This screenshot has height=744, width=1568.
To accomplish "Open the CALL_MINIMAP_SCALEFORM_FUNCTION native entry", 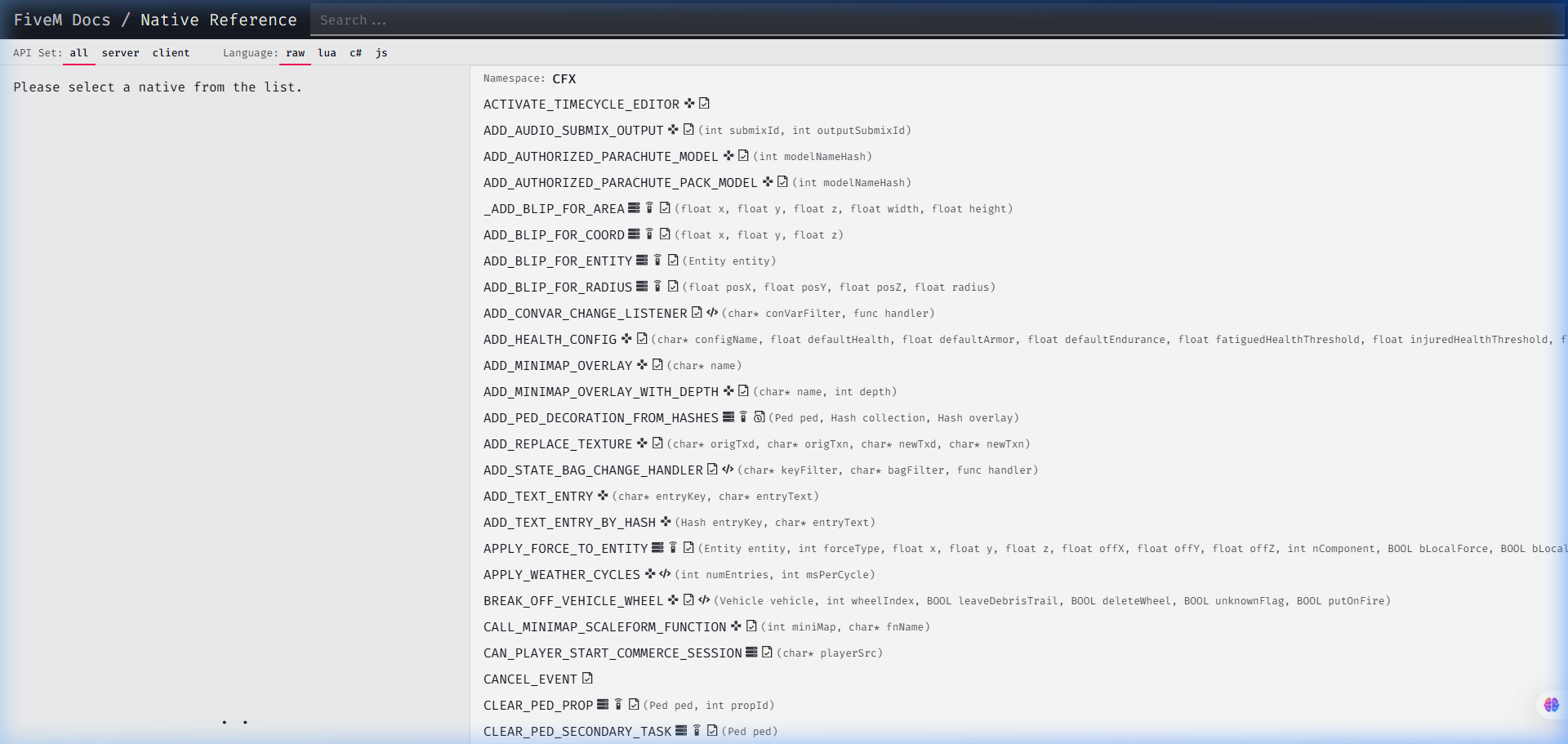I will 604,627.
